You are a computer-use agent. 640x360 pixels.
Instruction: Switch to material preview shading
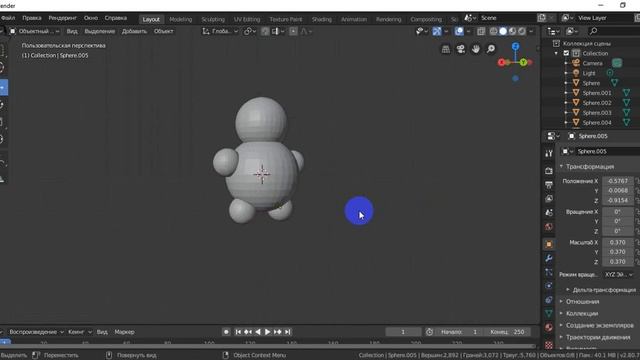[x=512, y=31]
